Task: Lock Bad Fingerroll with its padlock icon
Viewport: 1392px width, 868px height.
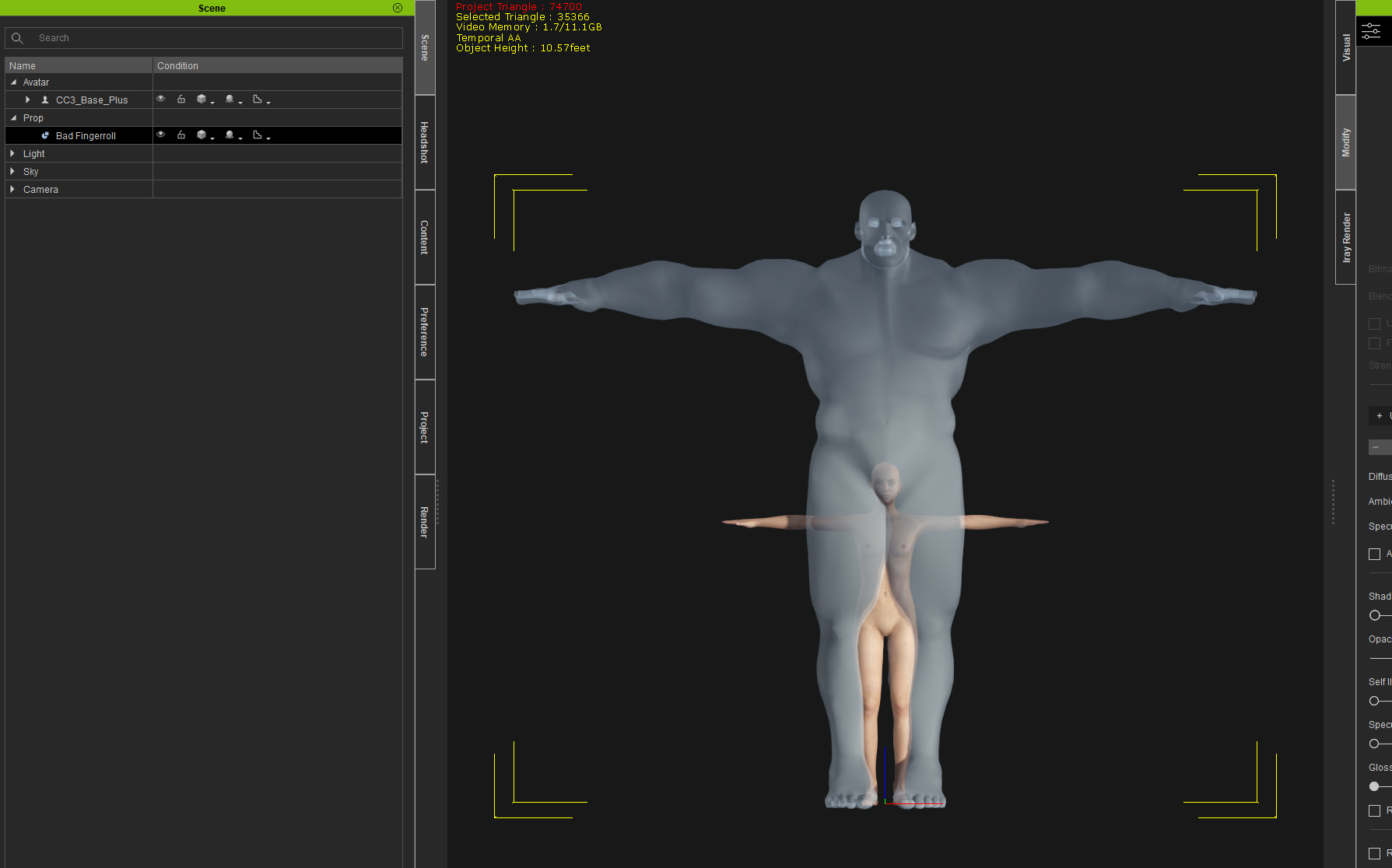Action: [181, 135]
